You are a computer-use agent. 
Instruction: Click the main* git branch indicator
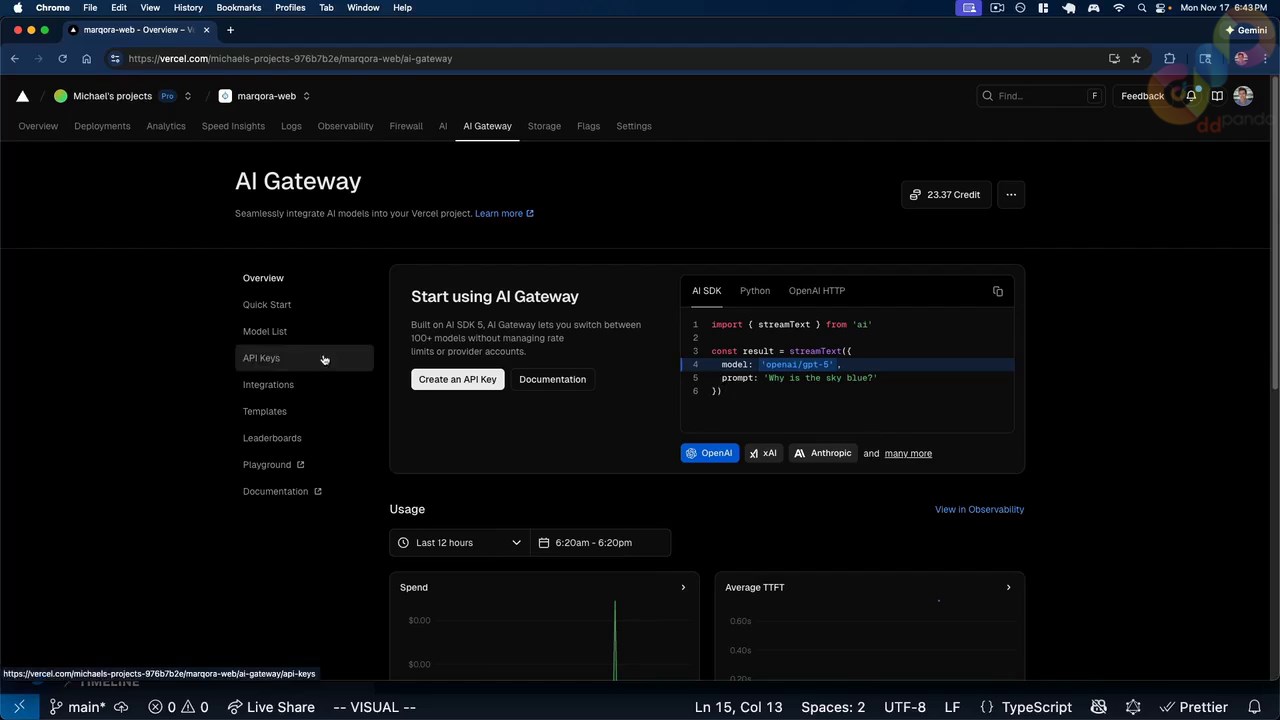click(x=78, y=707)
